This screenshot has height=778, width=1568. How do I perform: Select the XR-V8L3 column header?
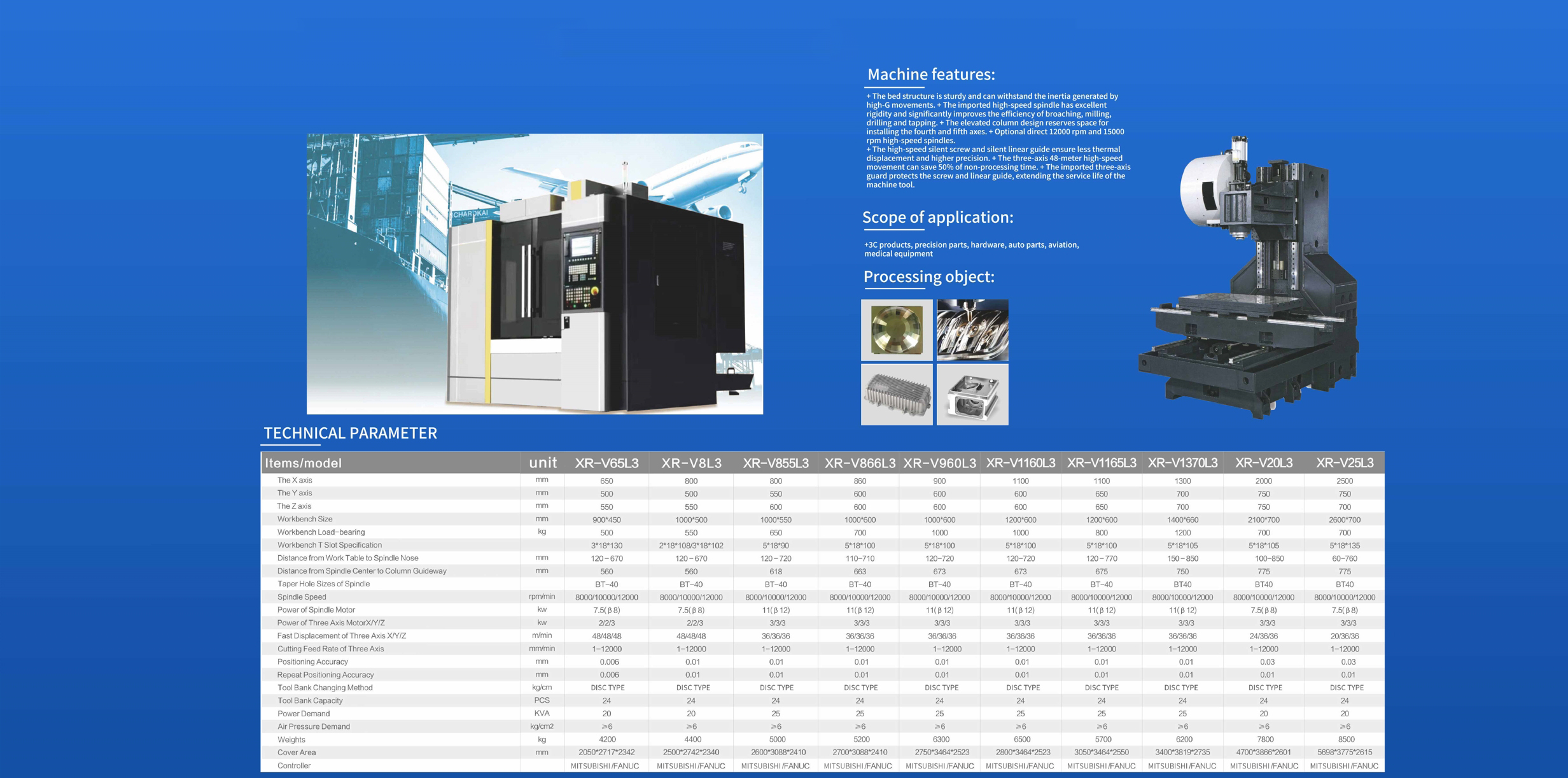coord(691,463)
